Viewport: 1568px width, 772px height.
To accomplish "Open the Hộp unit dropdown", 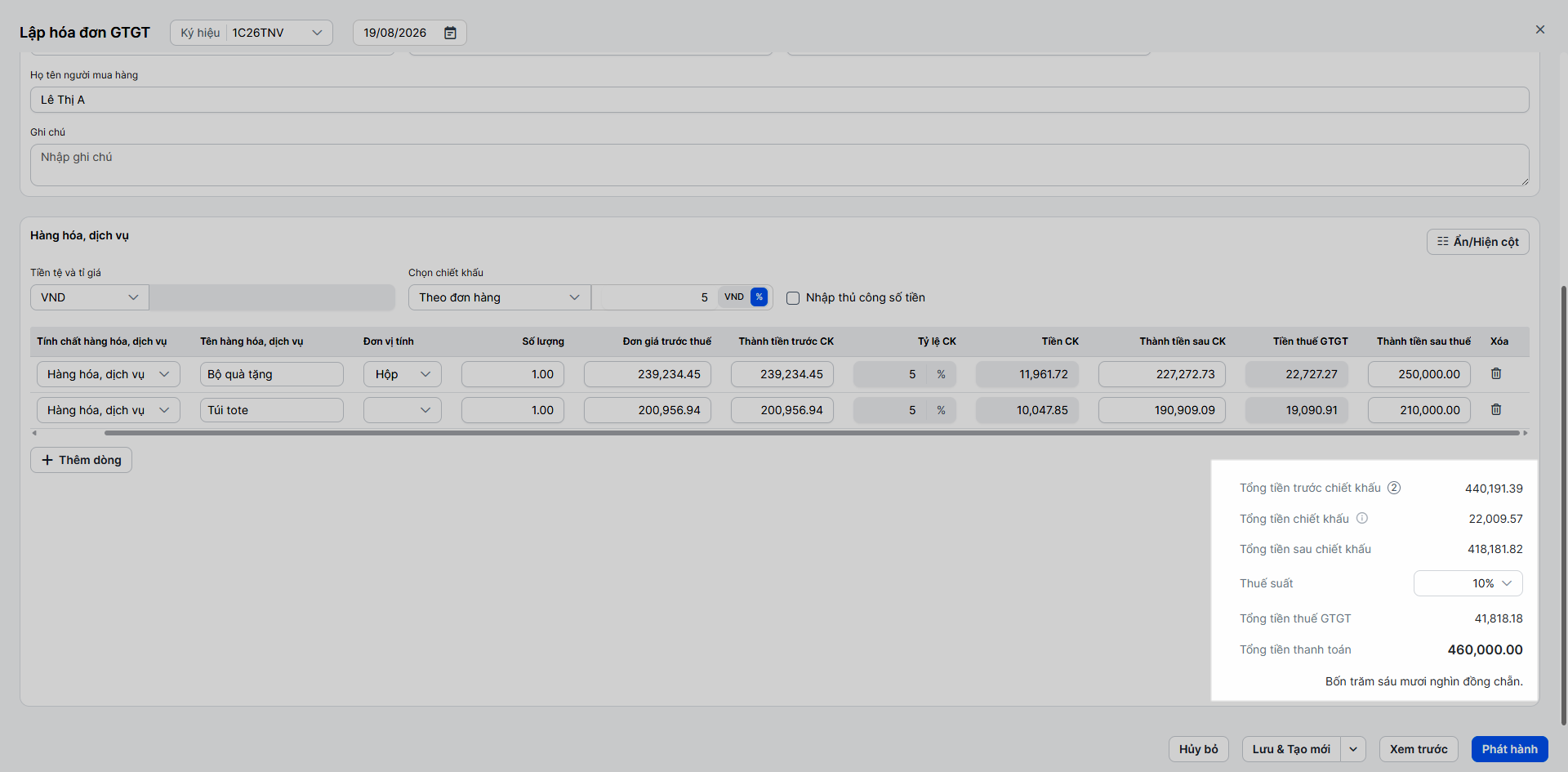I will 403,374.
